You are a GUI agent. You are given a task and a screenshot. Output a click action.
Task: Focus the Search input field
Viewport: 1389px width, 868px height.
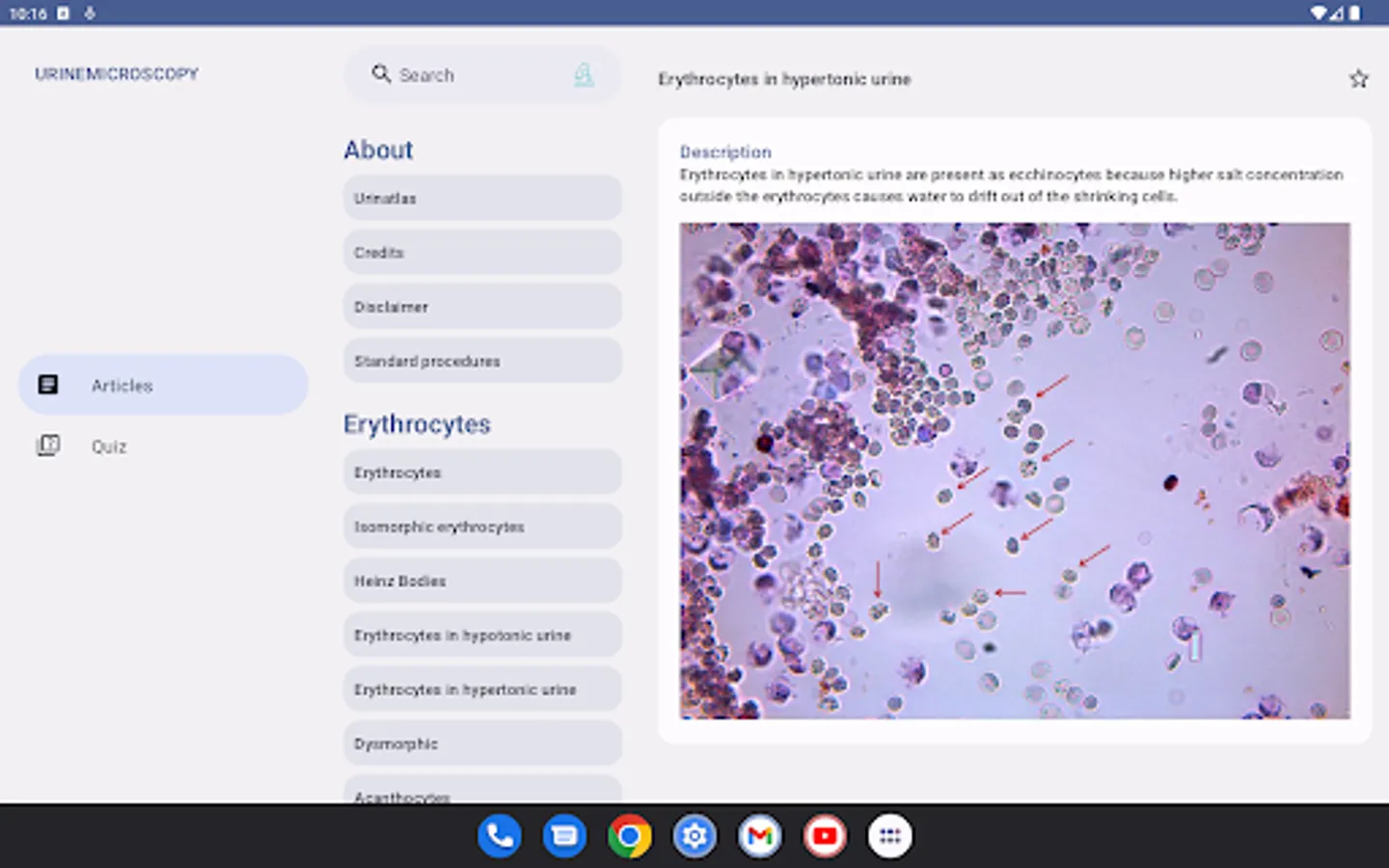pos(482,74)
